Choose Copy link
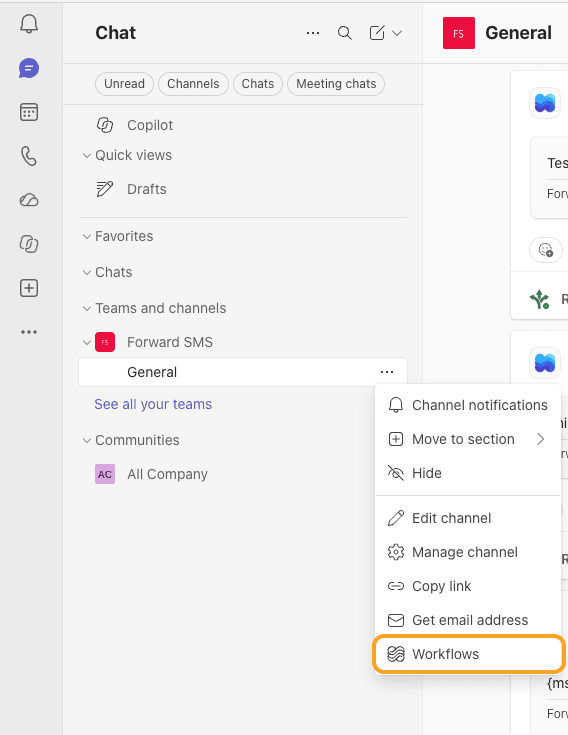Screen dimensions: 568x735 pos(468,586)
